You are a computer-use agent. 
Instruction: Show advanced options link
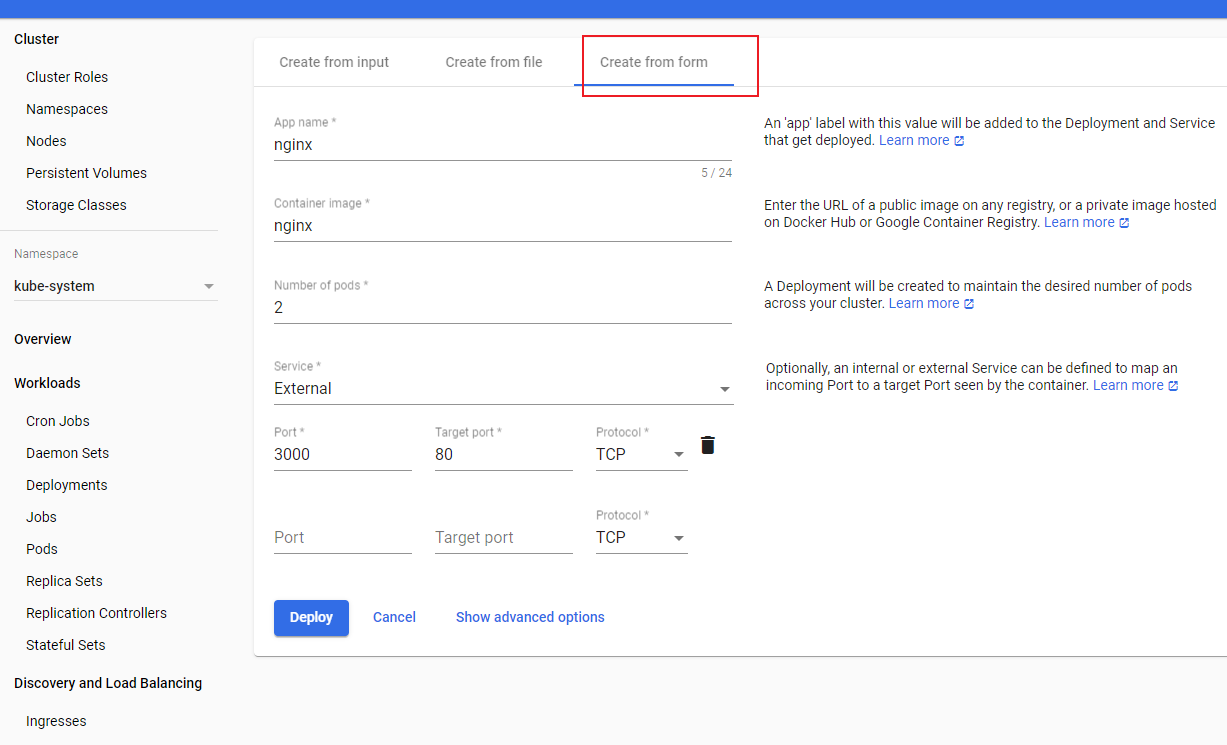tap(530, 617)
